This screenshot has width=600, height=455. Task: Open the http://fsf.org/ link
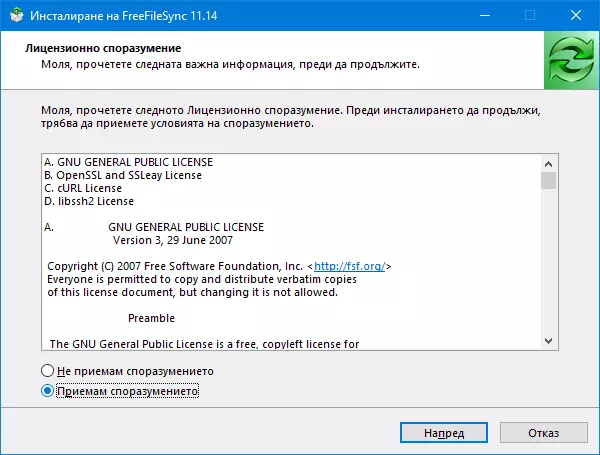[349, 266]
